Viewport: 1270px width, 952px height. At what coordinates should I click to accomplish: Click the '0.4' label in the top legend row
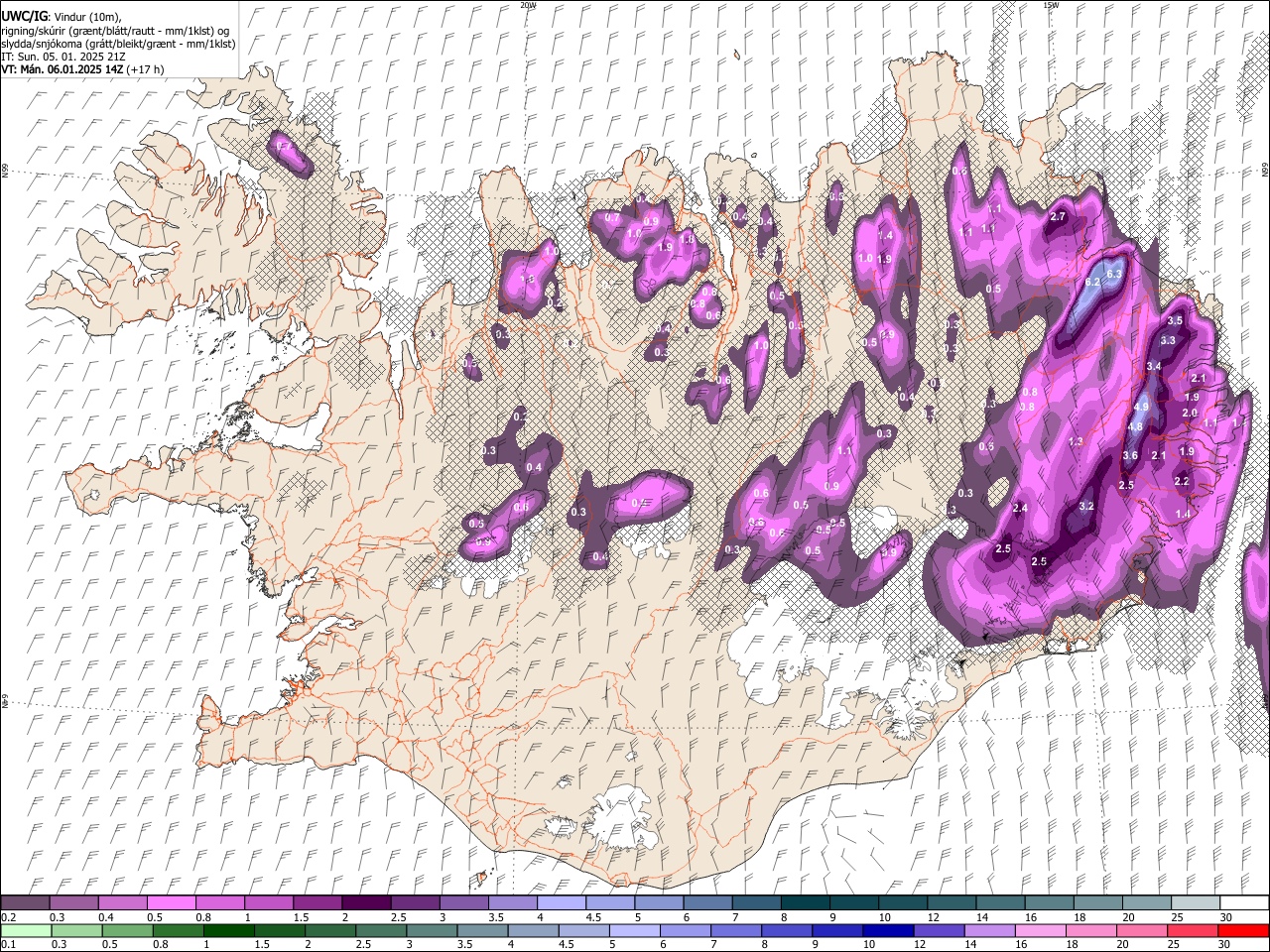pos(105,917)
